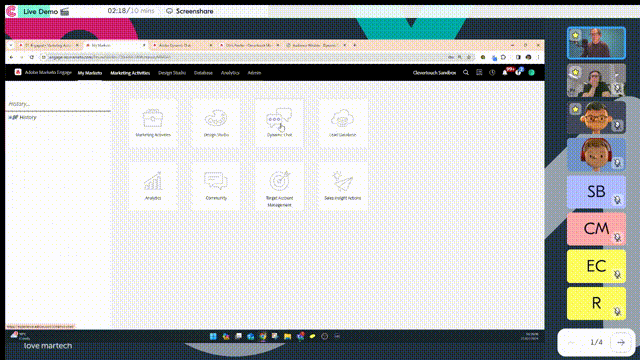Image resolution: width=640 pixels, height=360 pixels.
Task: Expand the History tree node
Action: pyautogui.click(x=10, y=118)
